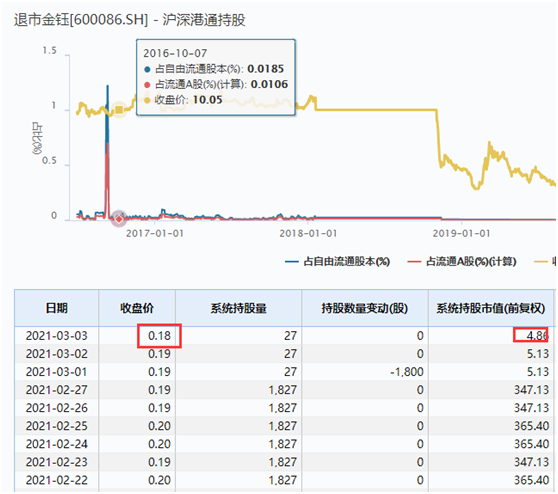The image size is (558, 494).
Task: Click the blue spike peak on chart
Action: (107, 86)
